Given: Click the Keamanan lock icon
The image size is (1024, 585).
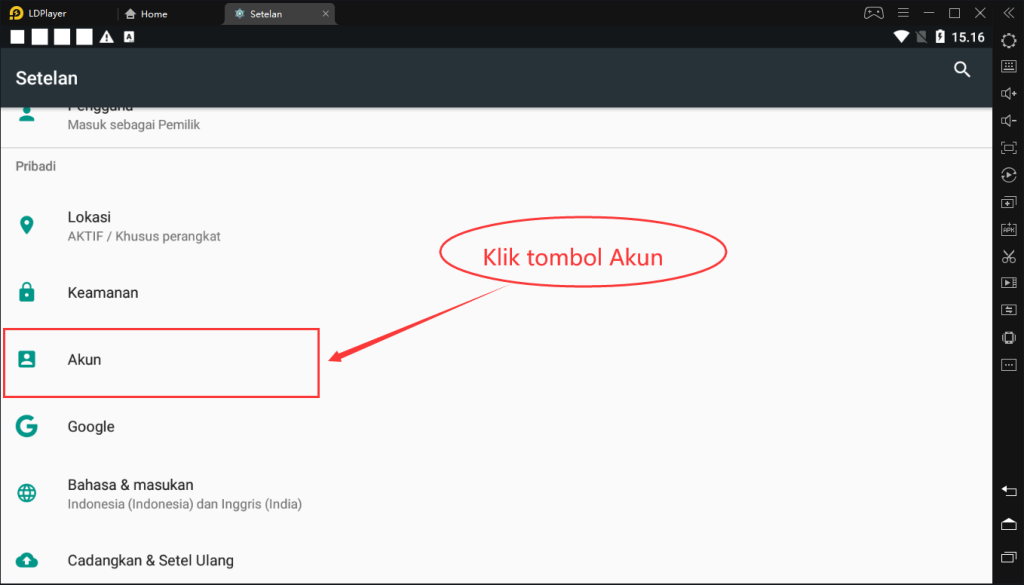Looking at the screenshot, I should tap(27, 292).
